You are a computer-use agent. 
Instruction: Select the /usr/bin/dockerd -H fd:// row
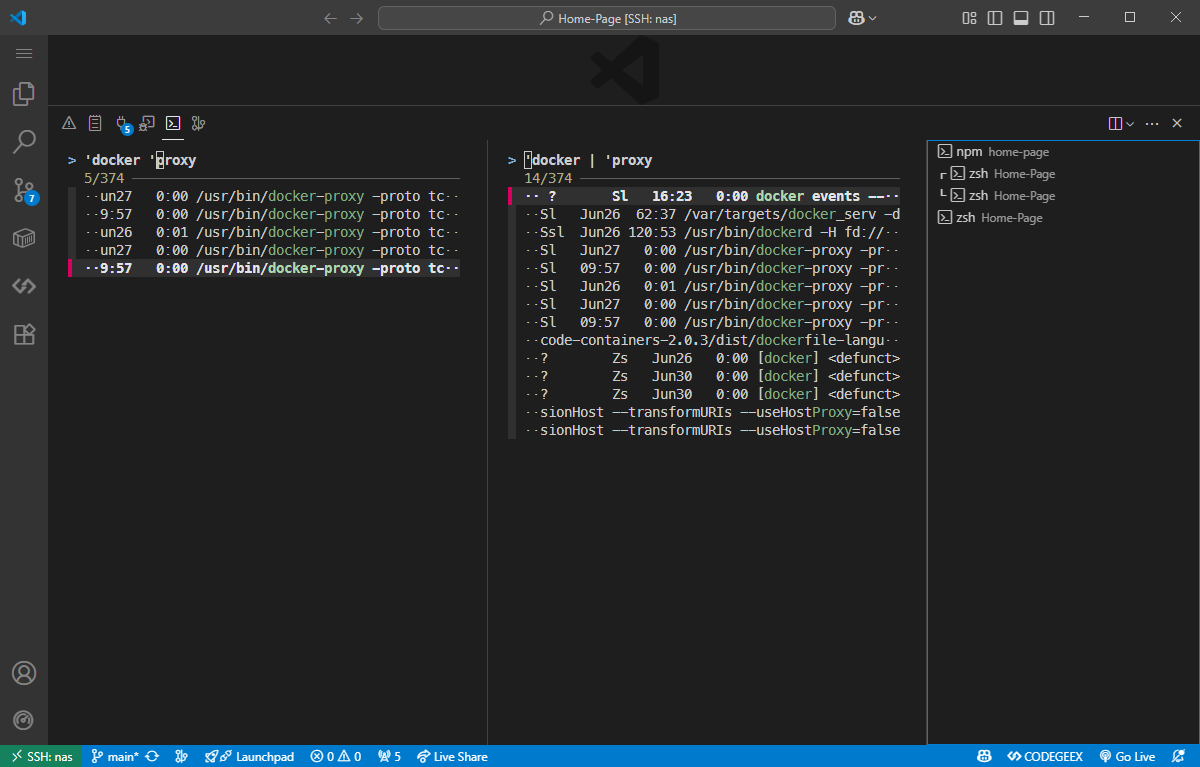[x=704, y=232]
